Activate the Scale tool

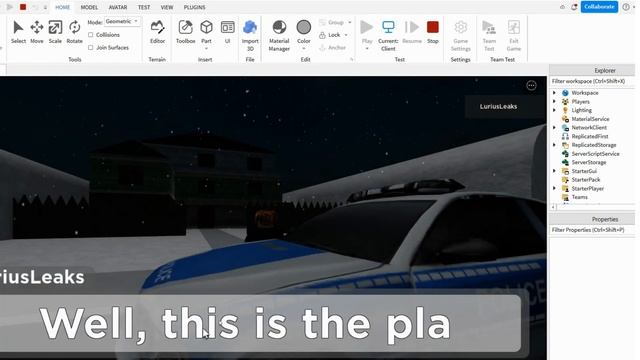[55, 32]
